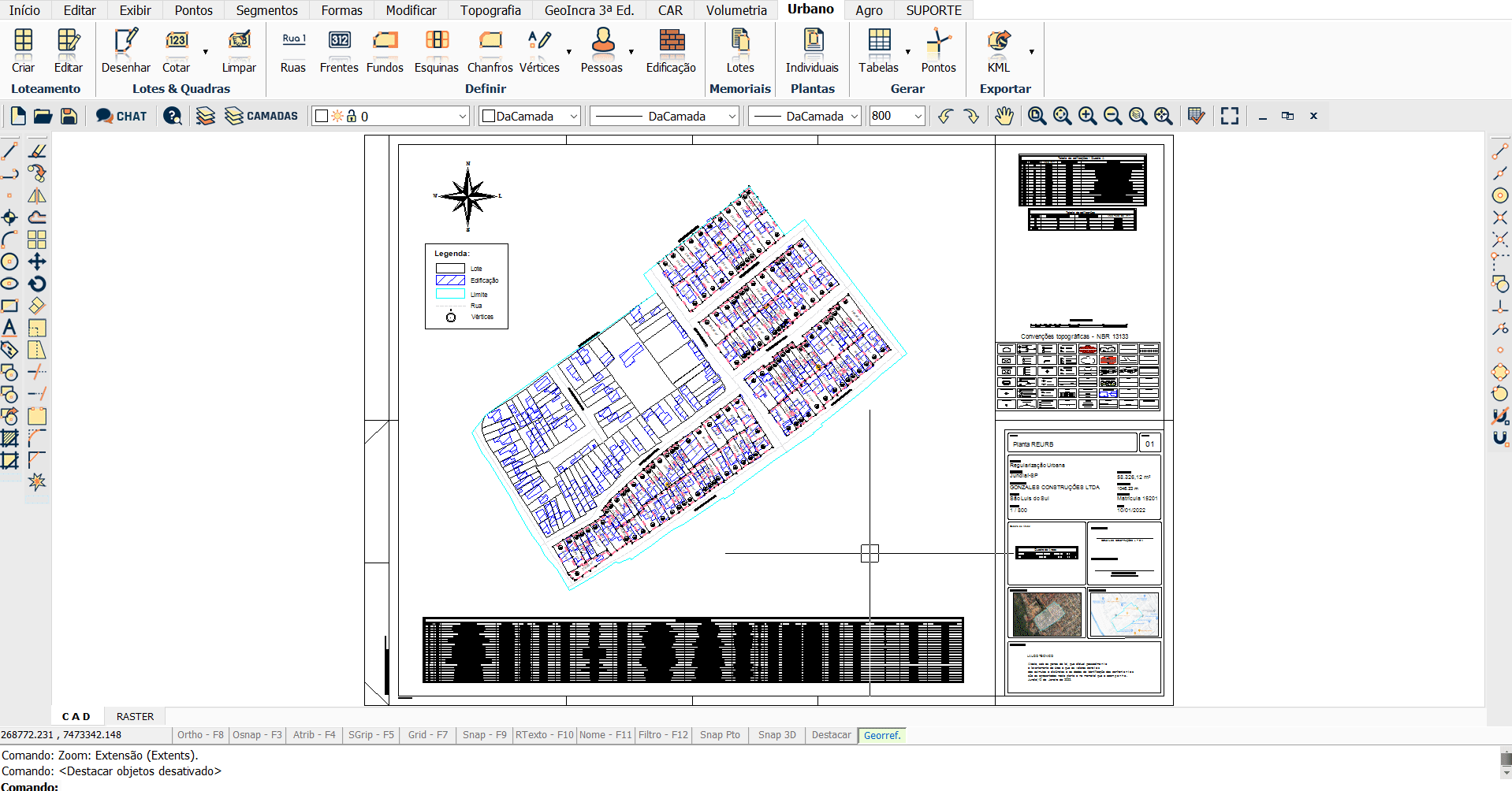Viewport: 1512px width, 791px height.
Task: Click the Individuais plantas icon
Action: (812, 50)
